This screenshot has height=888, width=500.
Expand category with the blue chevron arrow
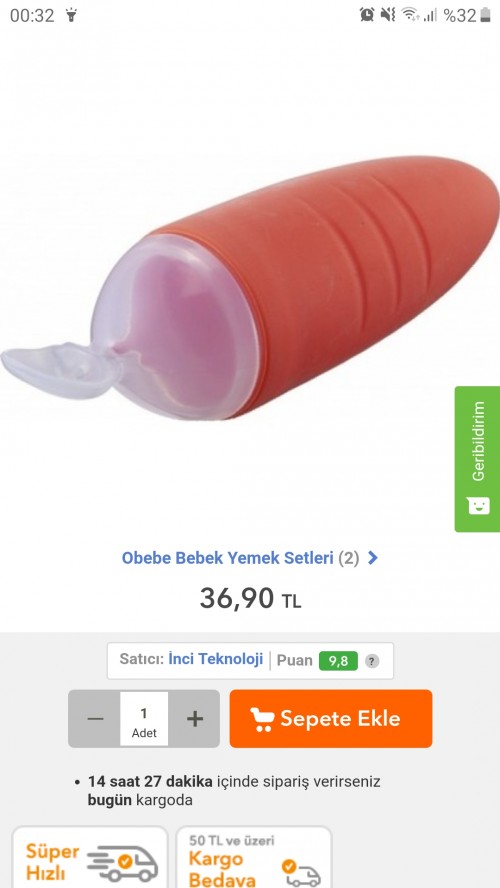(373, 558)
